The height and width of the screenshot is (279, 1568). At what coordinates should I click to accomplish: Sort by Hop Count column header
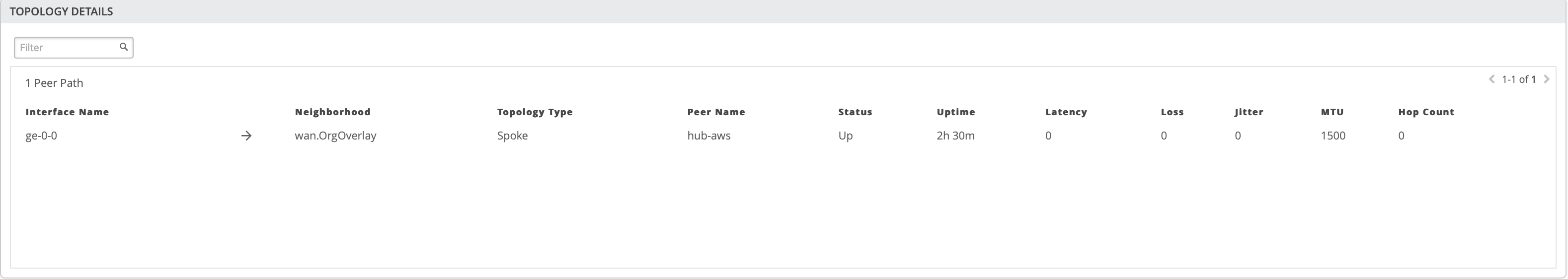[1425, 112]
